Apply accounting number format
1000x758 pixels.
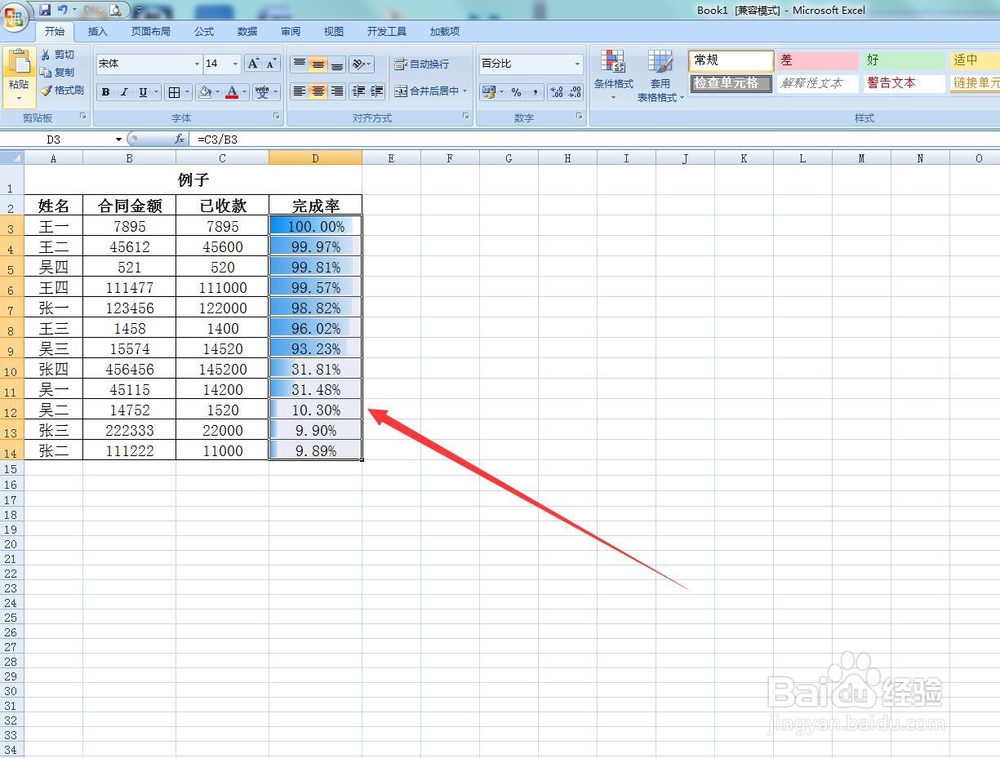point(489,92)
